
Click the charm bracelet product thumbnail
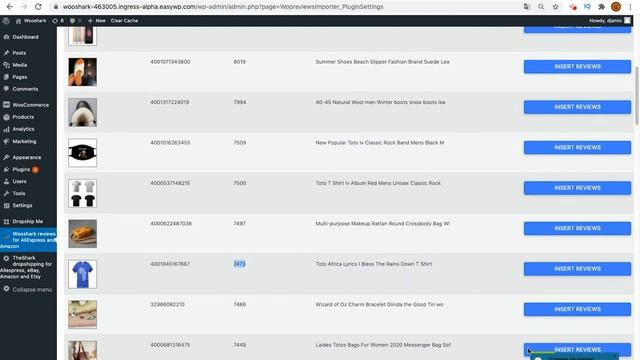tap(82, 314)
